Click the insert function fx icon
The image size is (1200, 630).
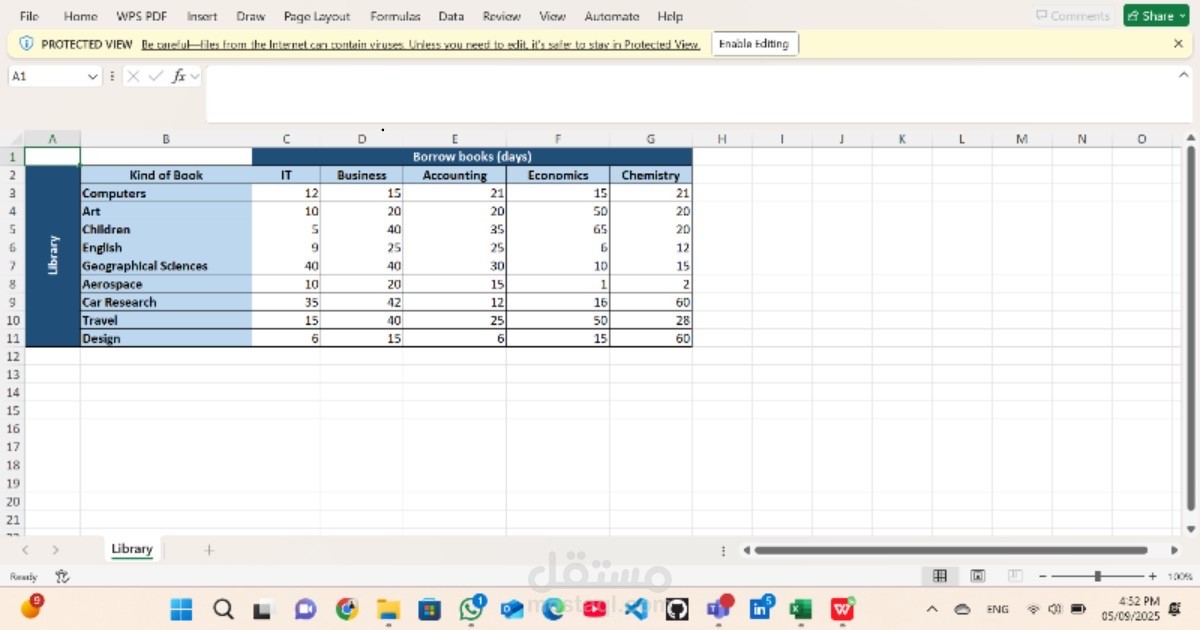[179, 76]
